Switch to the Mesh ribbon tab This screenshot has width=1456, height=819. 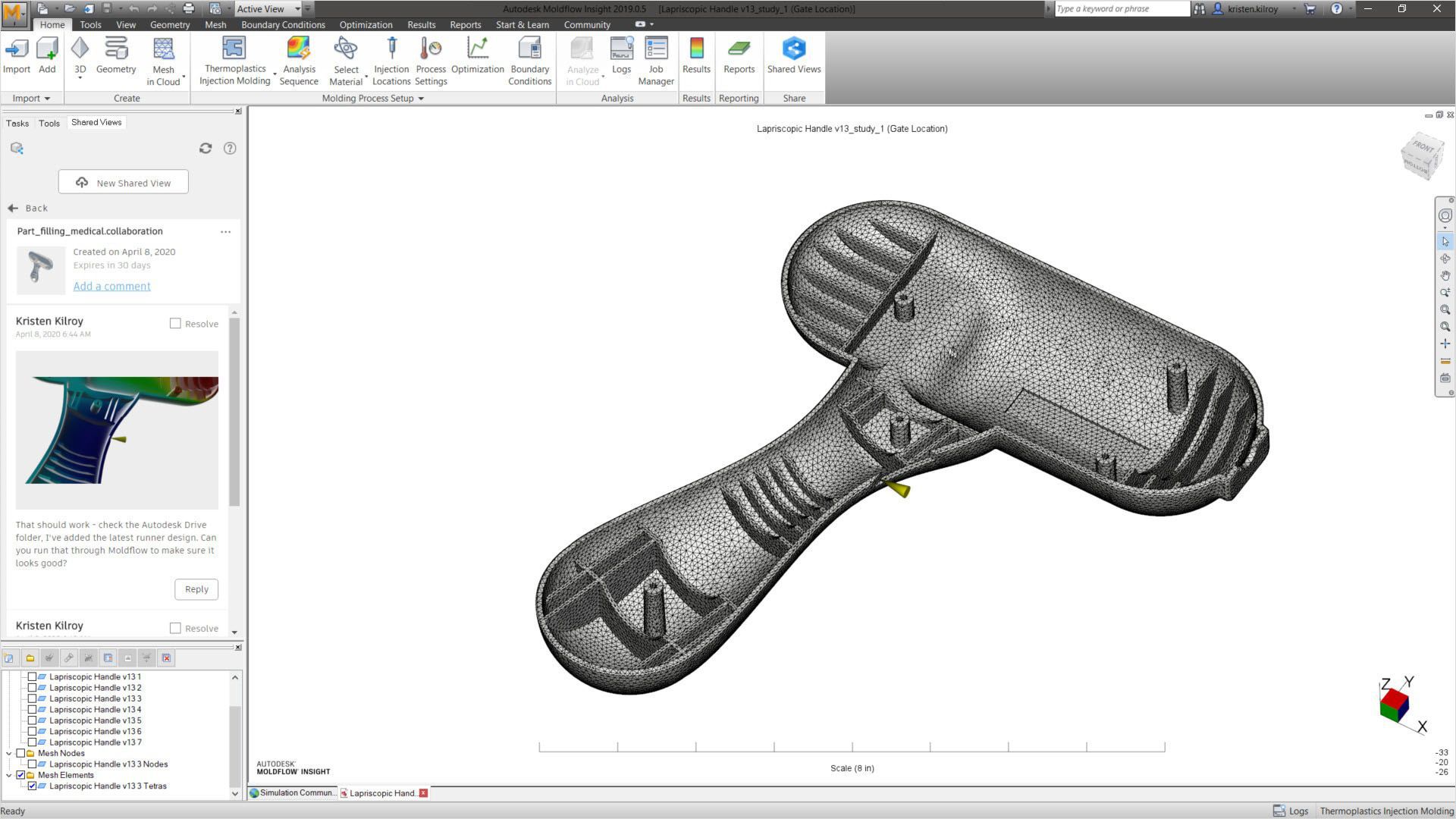215,24
